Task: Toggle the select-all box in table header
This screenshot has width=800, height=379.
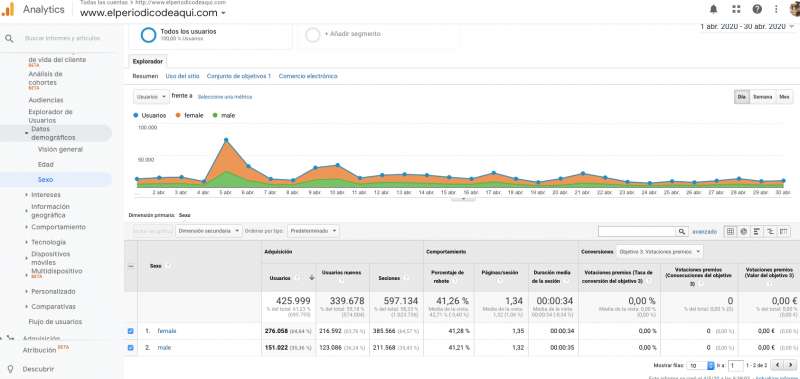Action: (131, 266)
